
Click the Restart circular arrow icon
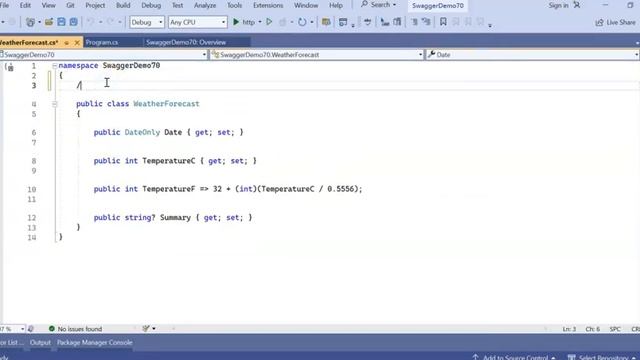(302, 22)
